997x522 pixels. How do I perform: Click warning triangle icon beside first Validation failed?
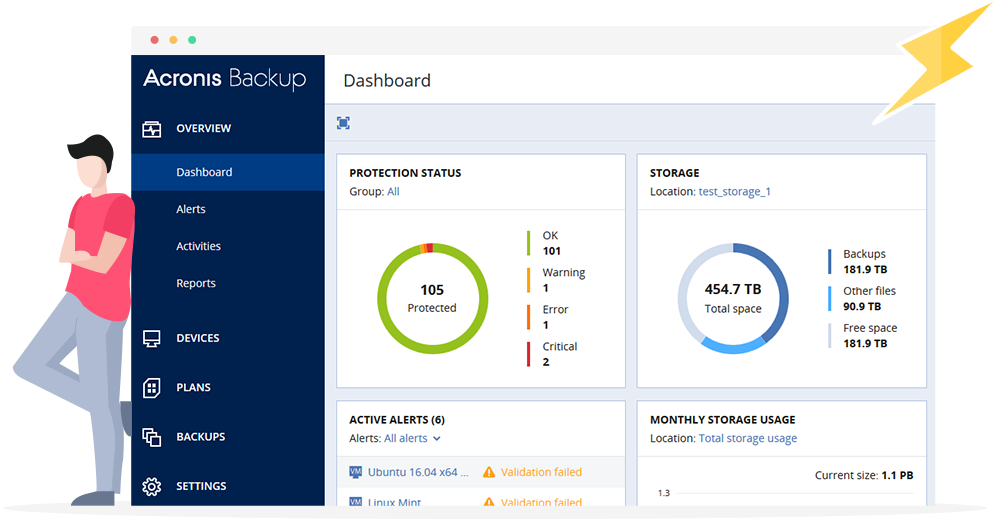click(x=489, y=472)
